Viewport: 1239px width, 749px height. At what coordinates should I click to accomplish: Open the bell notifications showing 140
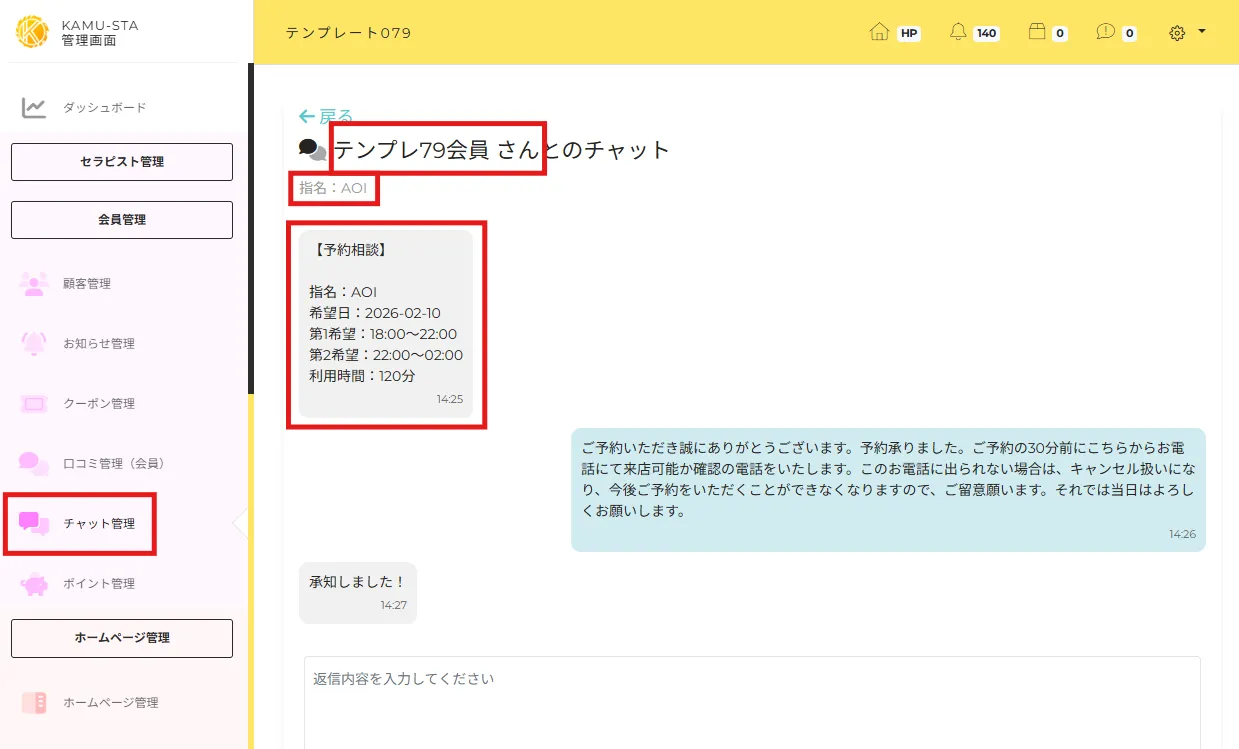[x=958, y=32]
